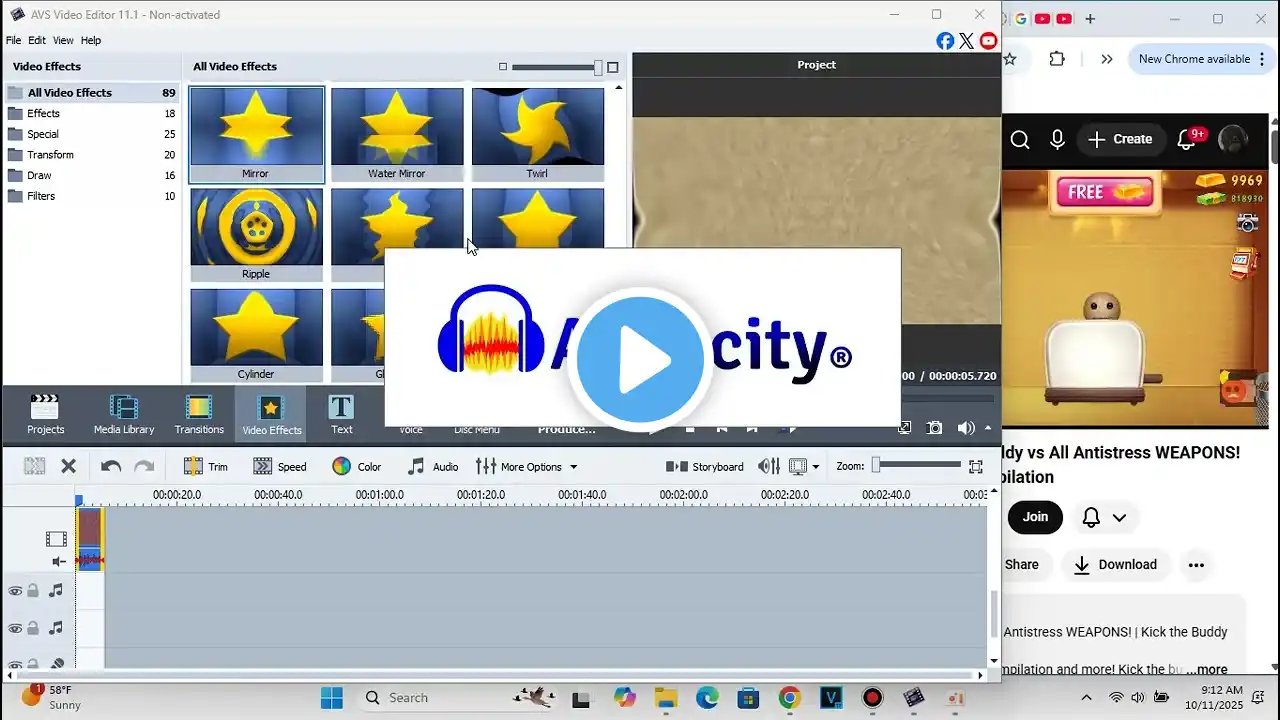Open the Text section
The height and width of the screenshot is (720, 1280).
tap(342, 415)
